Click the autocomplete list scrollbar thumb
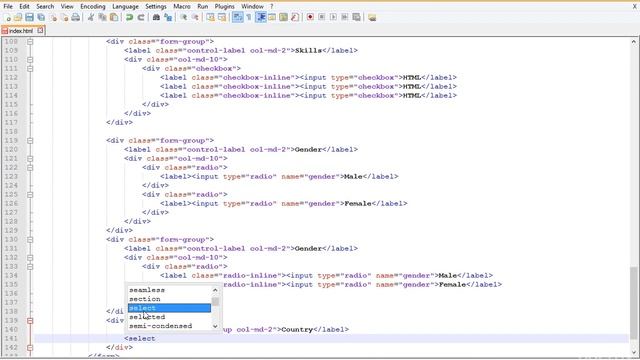Screen dimensions: 640x360 pyautogui.click(x=215, y=302)
